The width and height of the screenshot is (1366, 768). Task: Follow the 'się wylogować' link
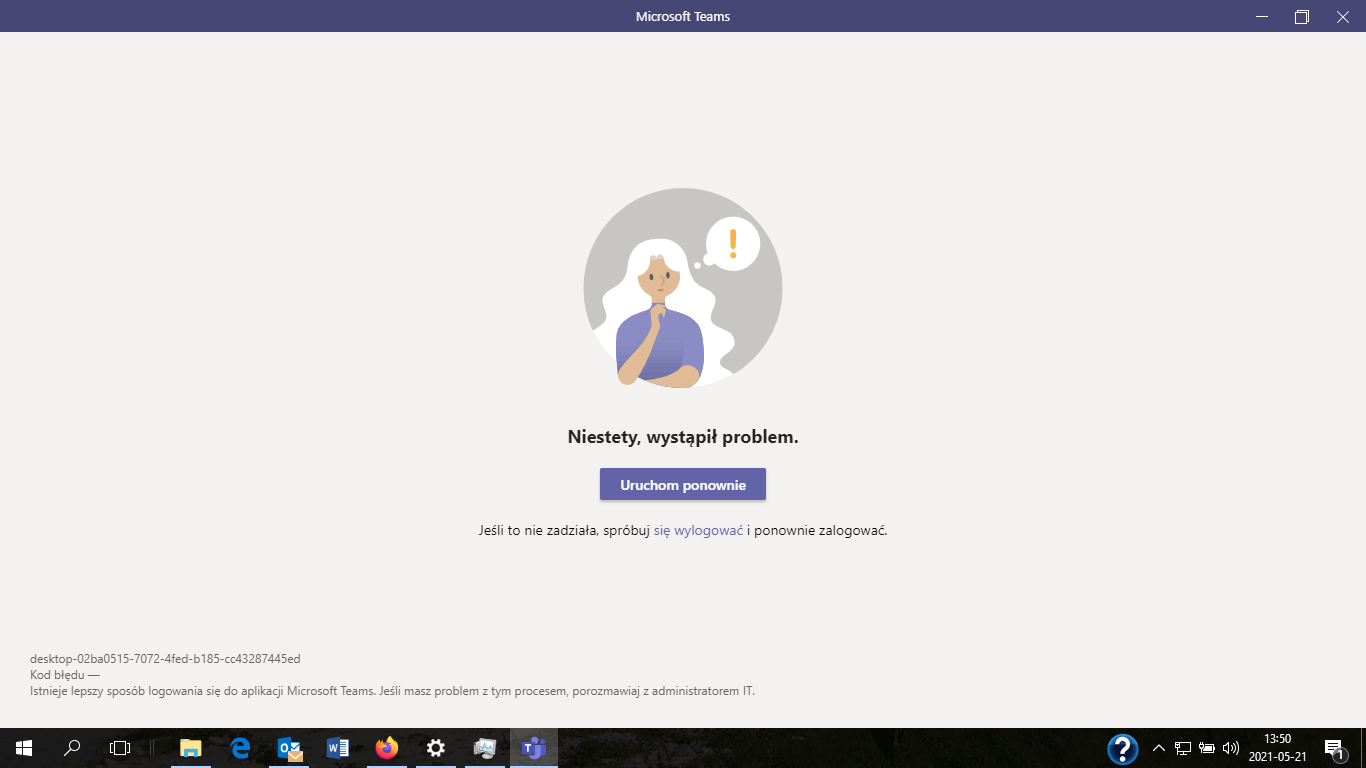pos(698,531)
